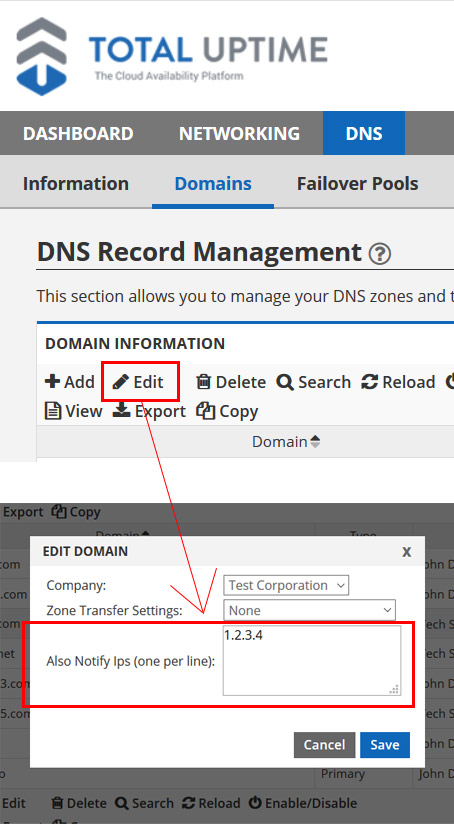Image resolution: width=454 pixels, height=836 pixels.
Task: Click Delete in the bottom toolbar
Action: [79, 803]
